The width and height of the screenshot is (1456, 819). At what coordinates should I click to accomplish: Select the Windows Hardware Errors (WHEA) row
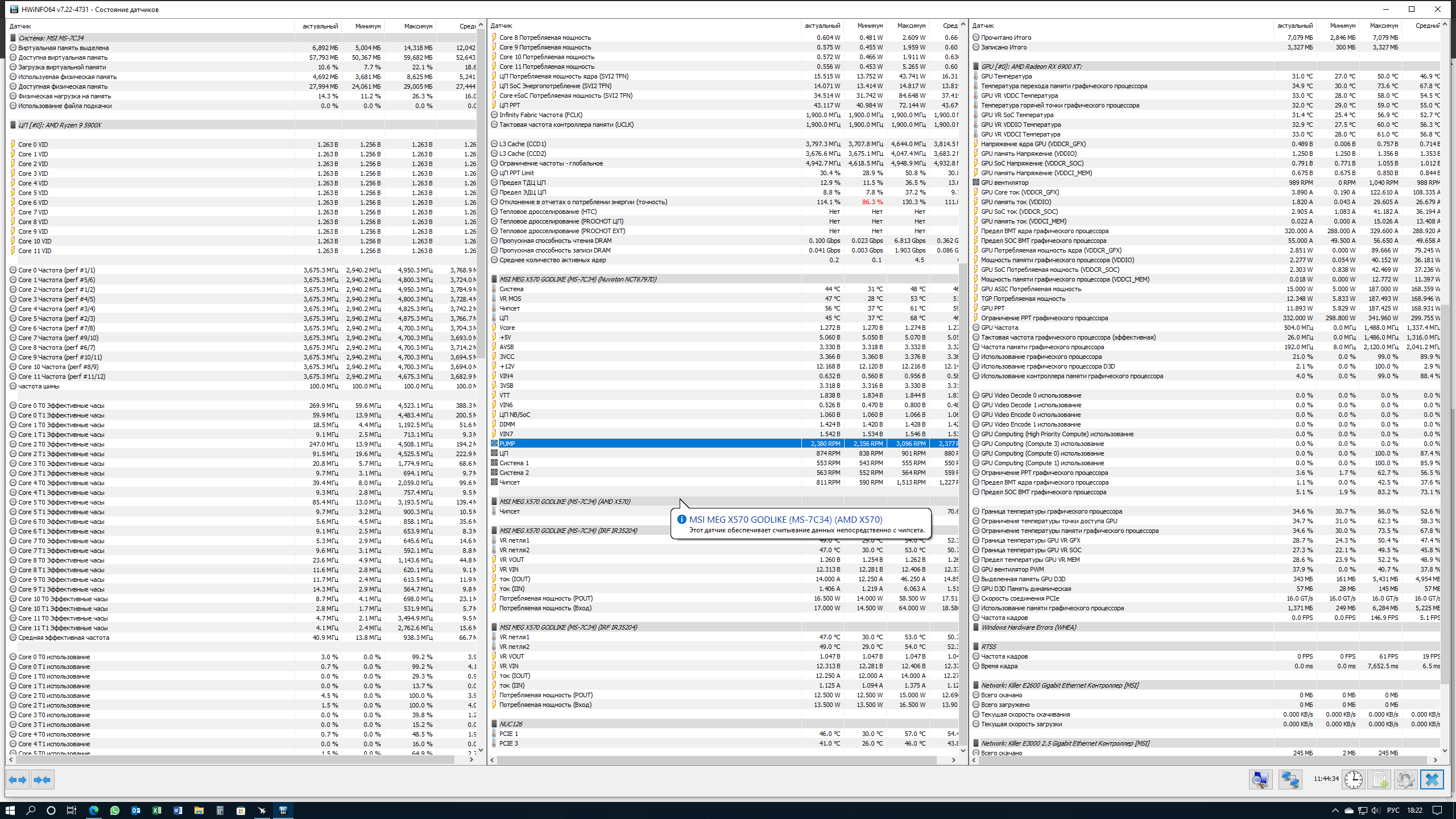click(1028, 627)
